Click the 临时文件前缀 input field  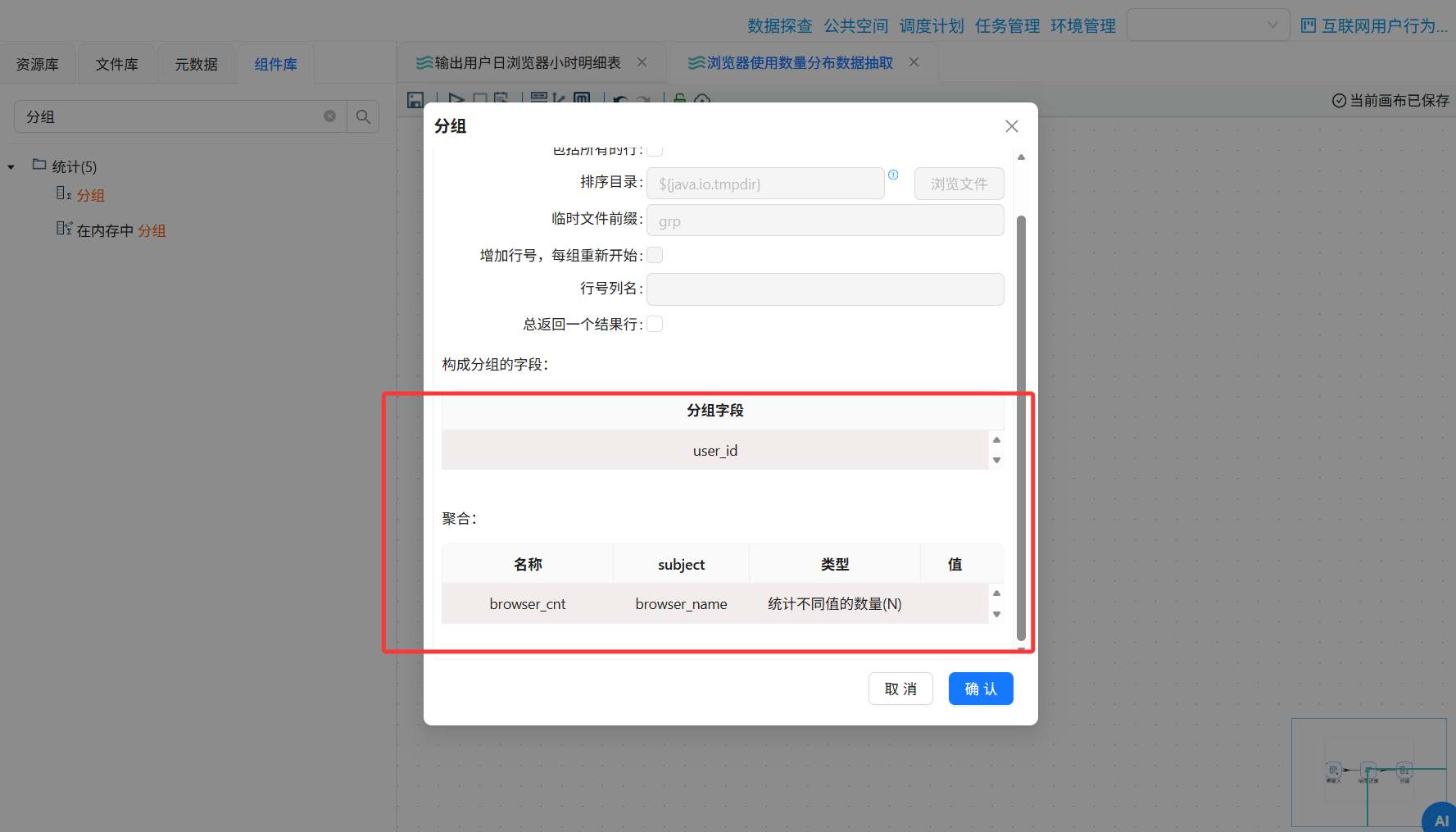point(825,221)
